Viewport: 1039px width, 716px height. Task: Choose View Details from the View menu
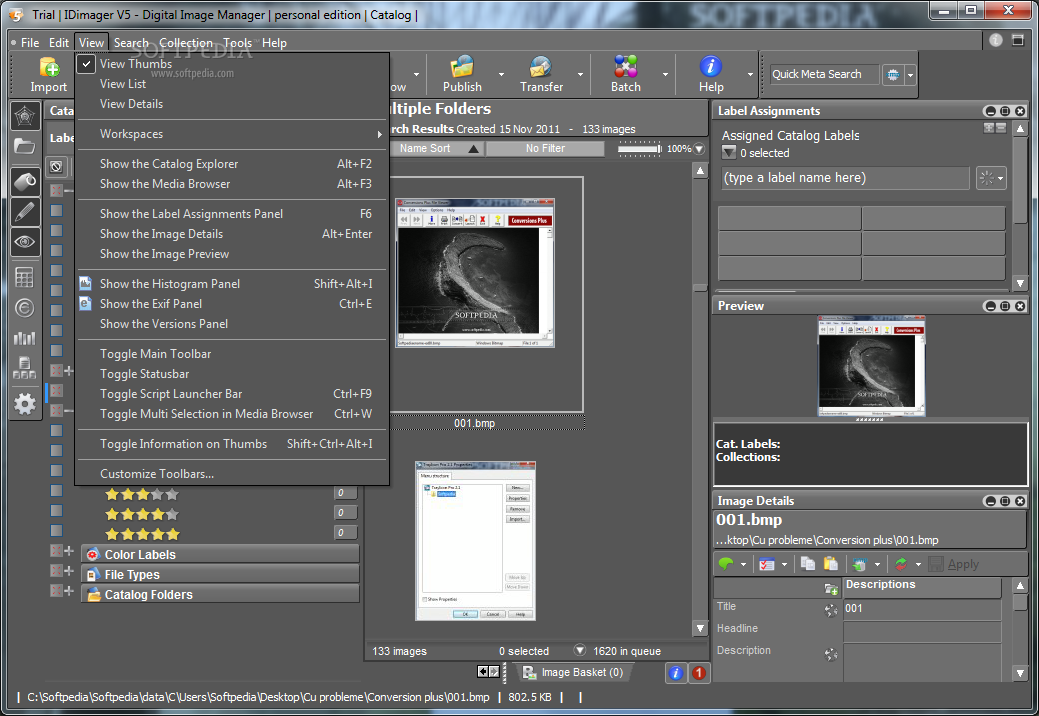click(x=232, y=104)
